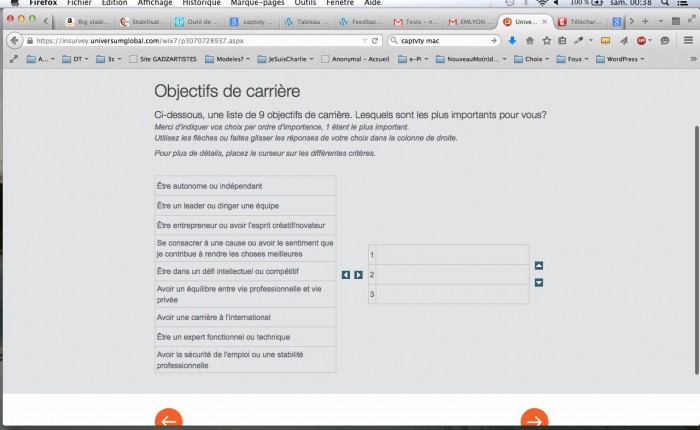The width and height of the screenshot is (700, 430).
Task: Click the padlock site identity icon
Action: 30,41
